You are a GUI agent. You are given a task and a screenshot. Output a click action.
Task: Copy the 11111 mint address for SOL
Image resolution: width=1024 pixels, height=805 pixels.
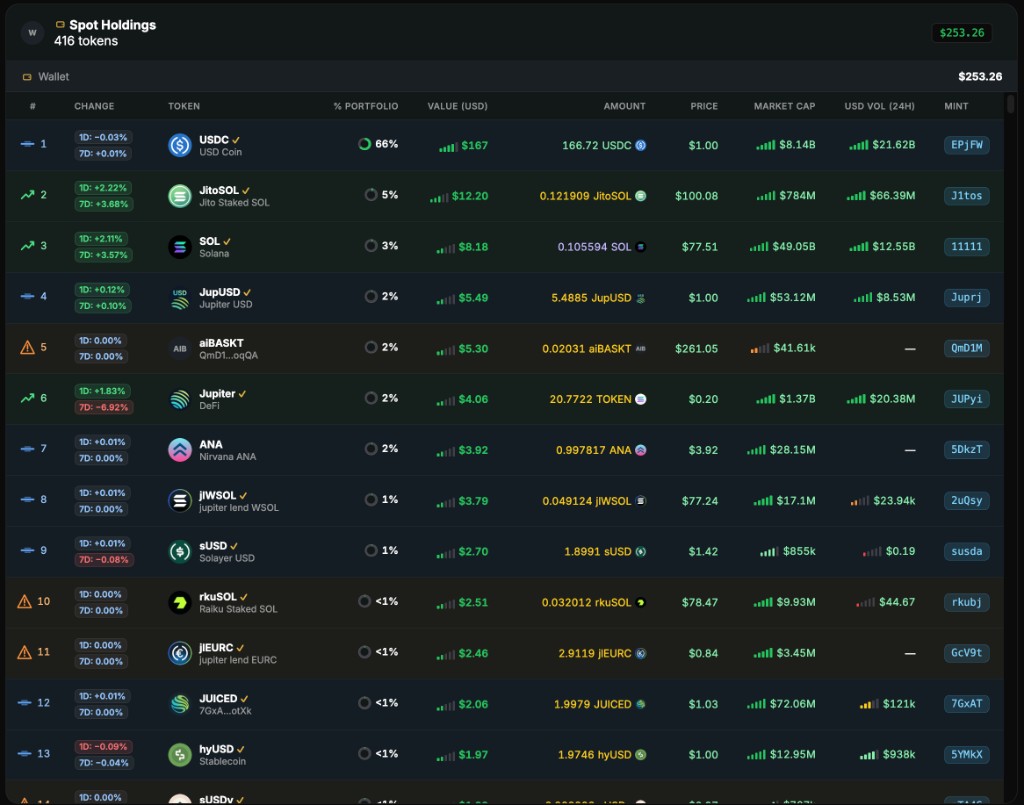click(967, 247)
